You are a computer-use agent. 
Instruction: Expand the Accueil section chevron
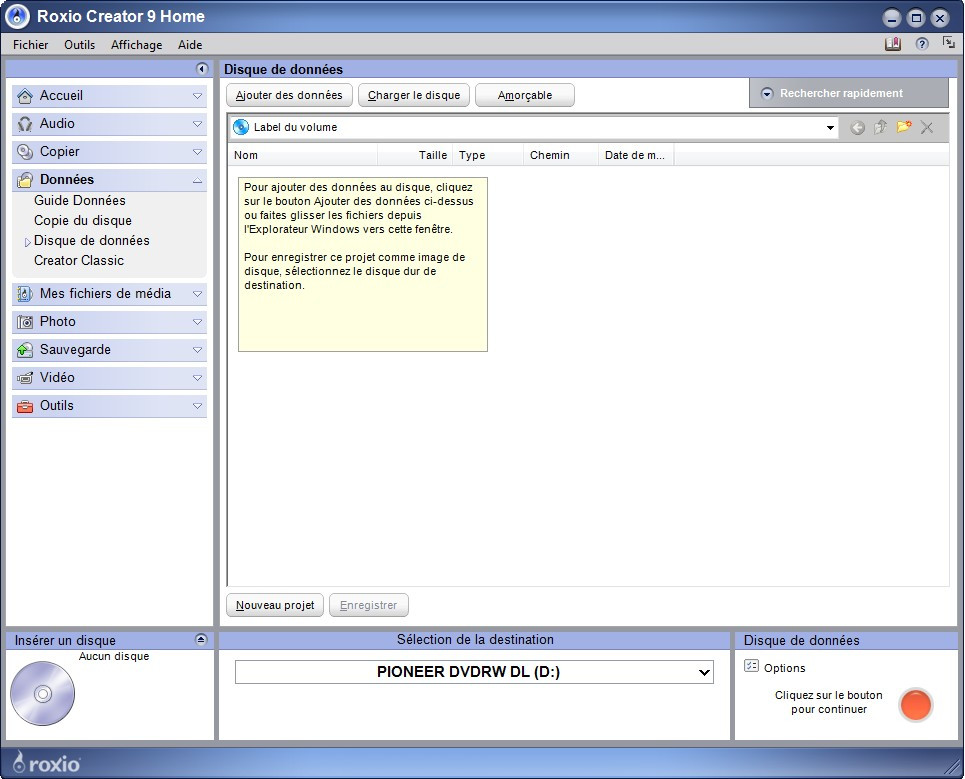197,96
